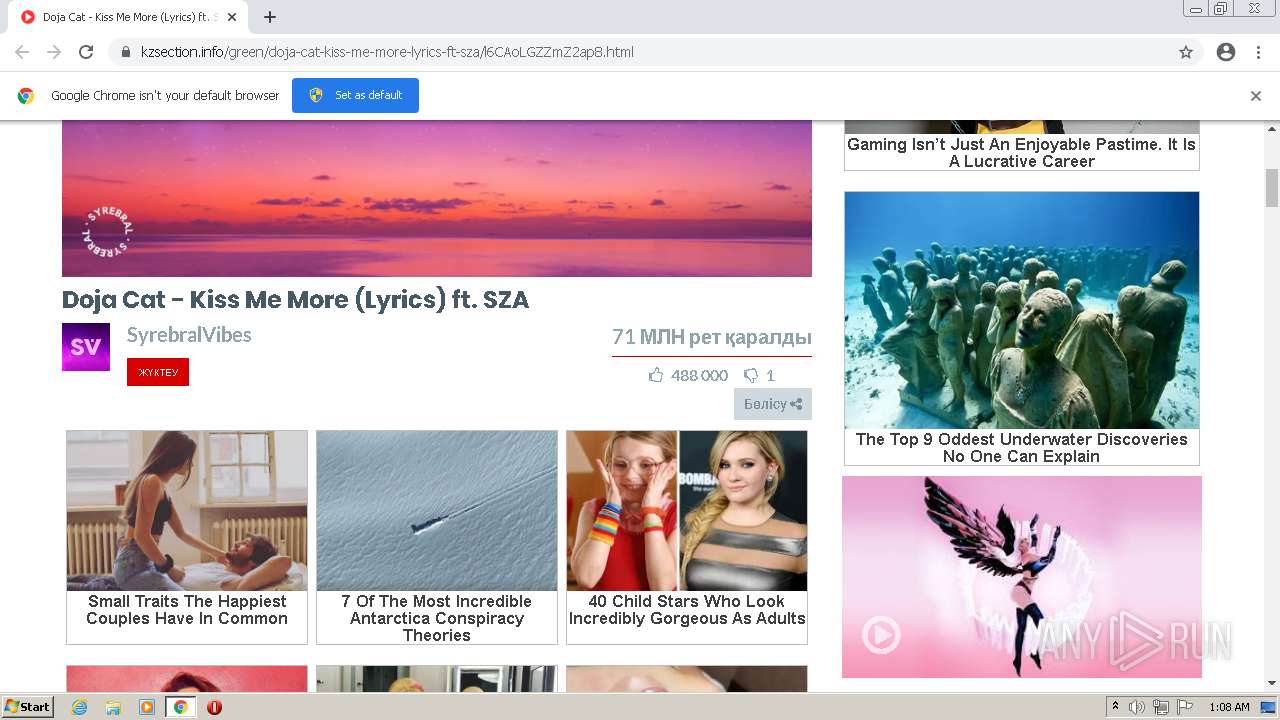Dislike the video with thumbs down
Image resolution: width=1280 pixels, height=720 pixels.
click(x=751, y=376)
